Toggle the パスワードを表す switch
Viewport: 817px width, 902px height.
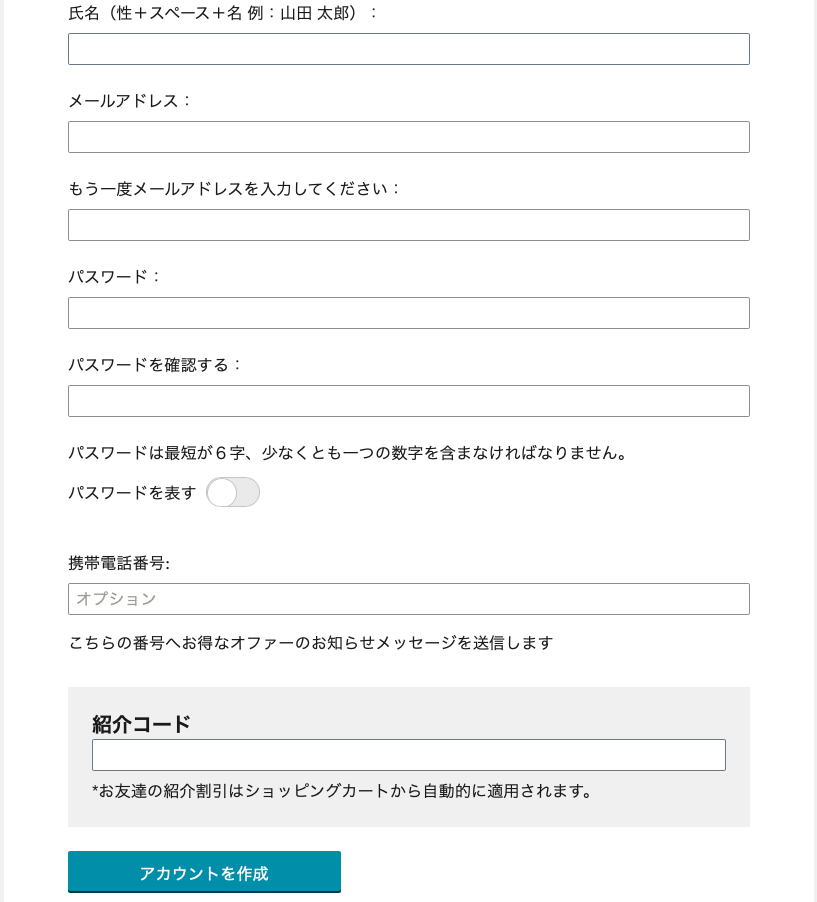point(233,492)
